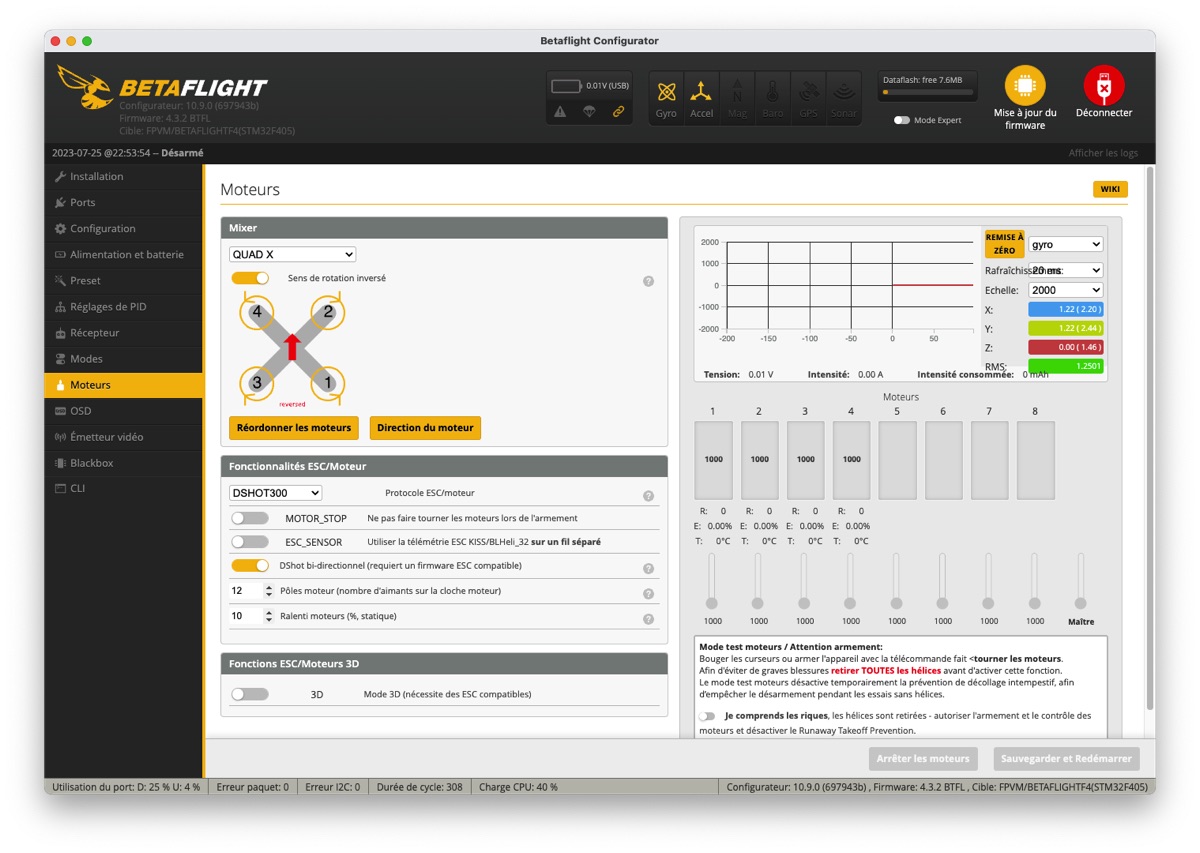Turn off DShot bi-directionnel toggle
Screen dimensions: 1200x853
(x=250, y=565)
